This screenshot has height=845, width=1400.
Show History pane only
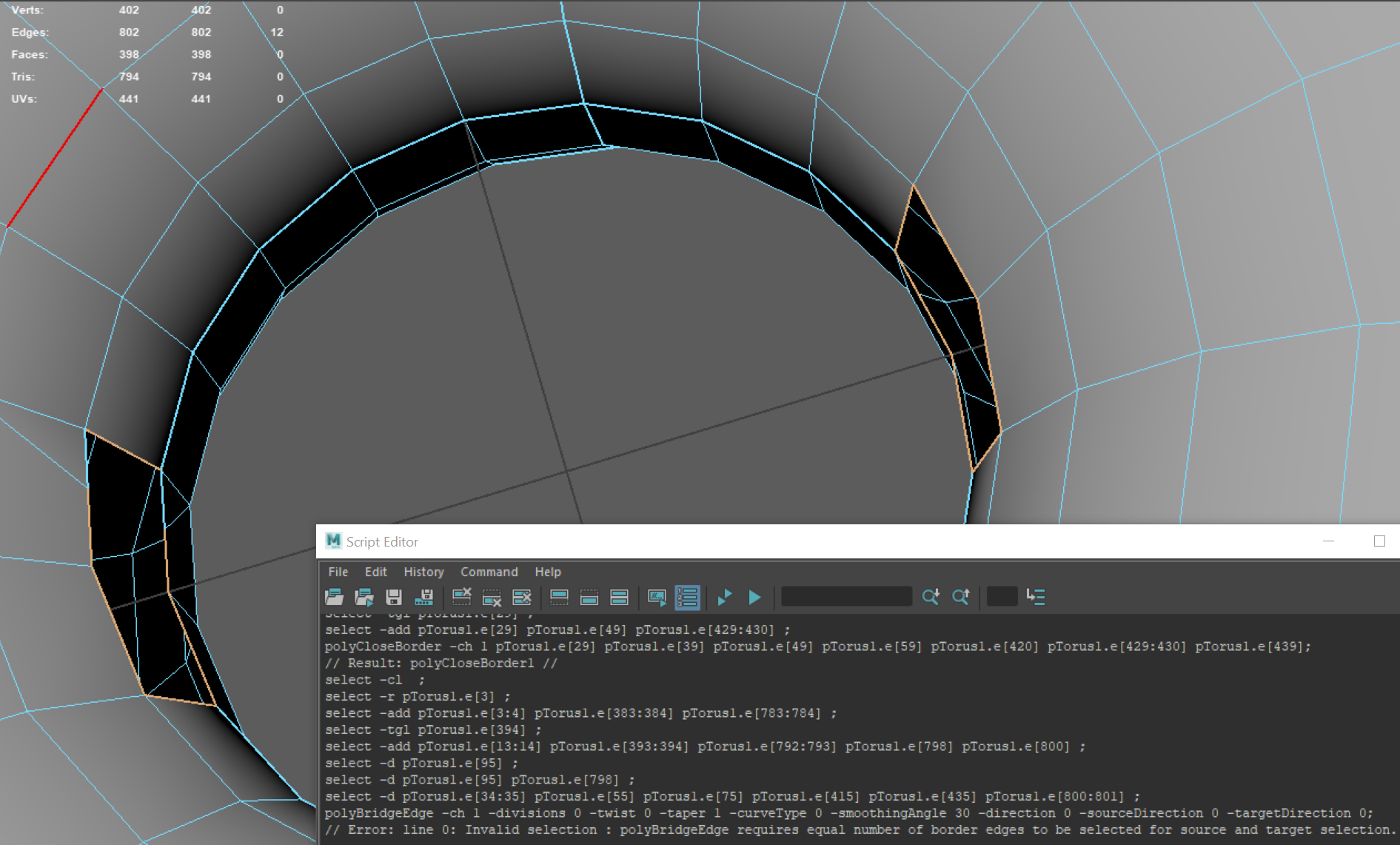559,597
